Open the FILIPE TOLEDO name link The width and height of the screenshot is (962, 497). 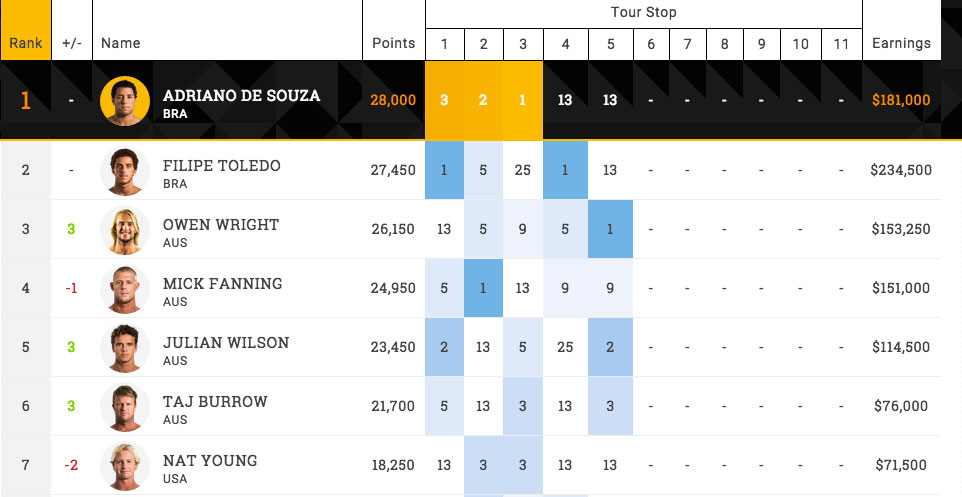222,165
